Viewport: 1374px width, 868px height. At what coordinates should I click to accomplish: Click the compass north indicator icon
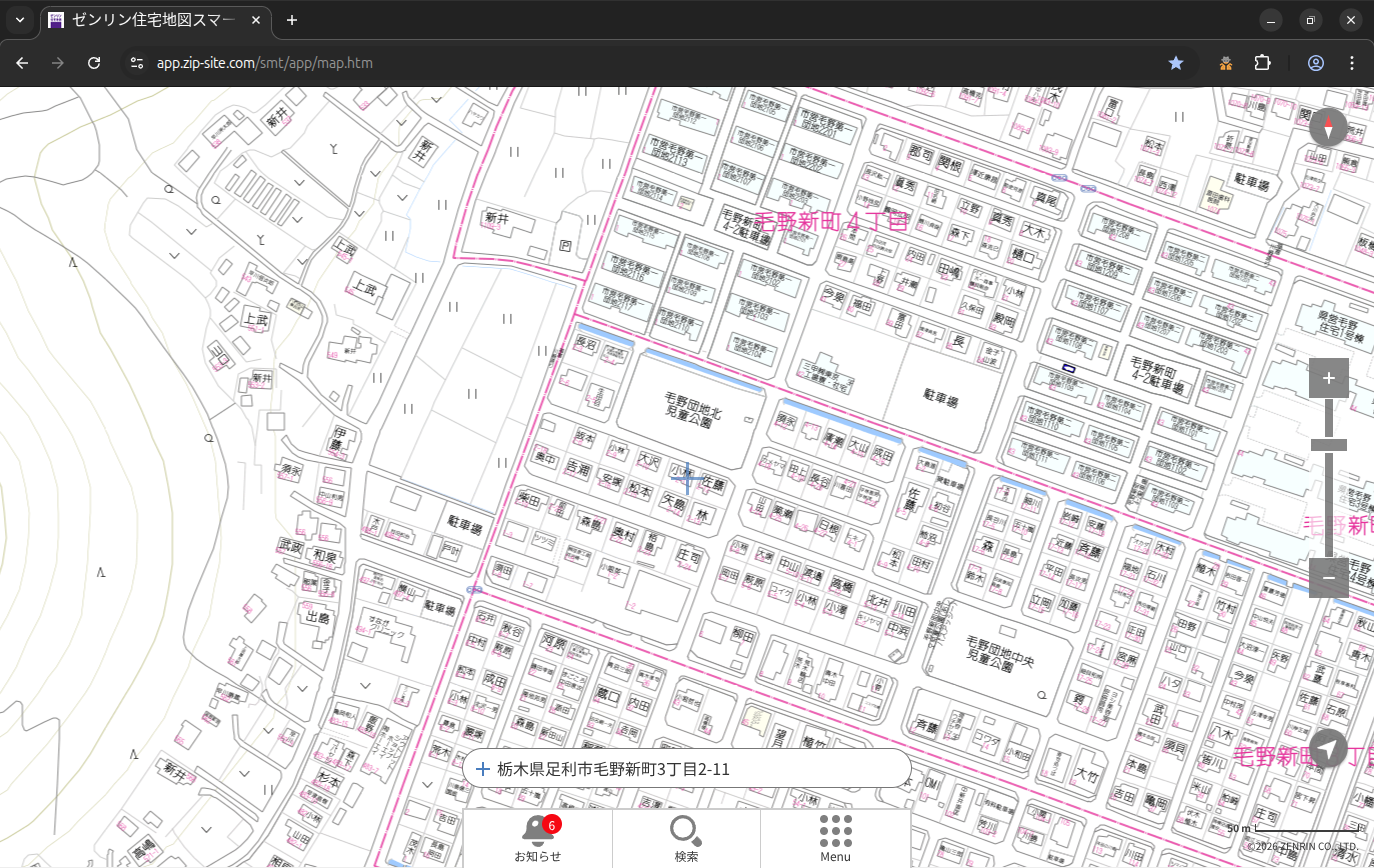[x=1328, y=128]
